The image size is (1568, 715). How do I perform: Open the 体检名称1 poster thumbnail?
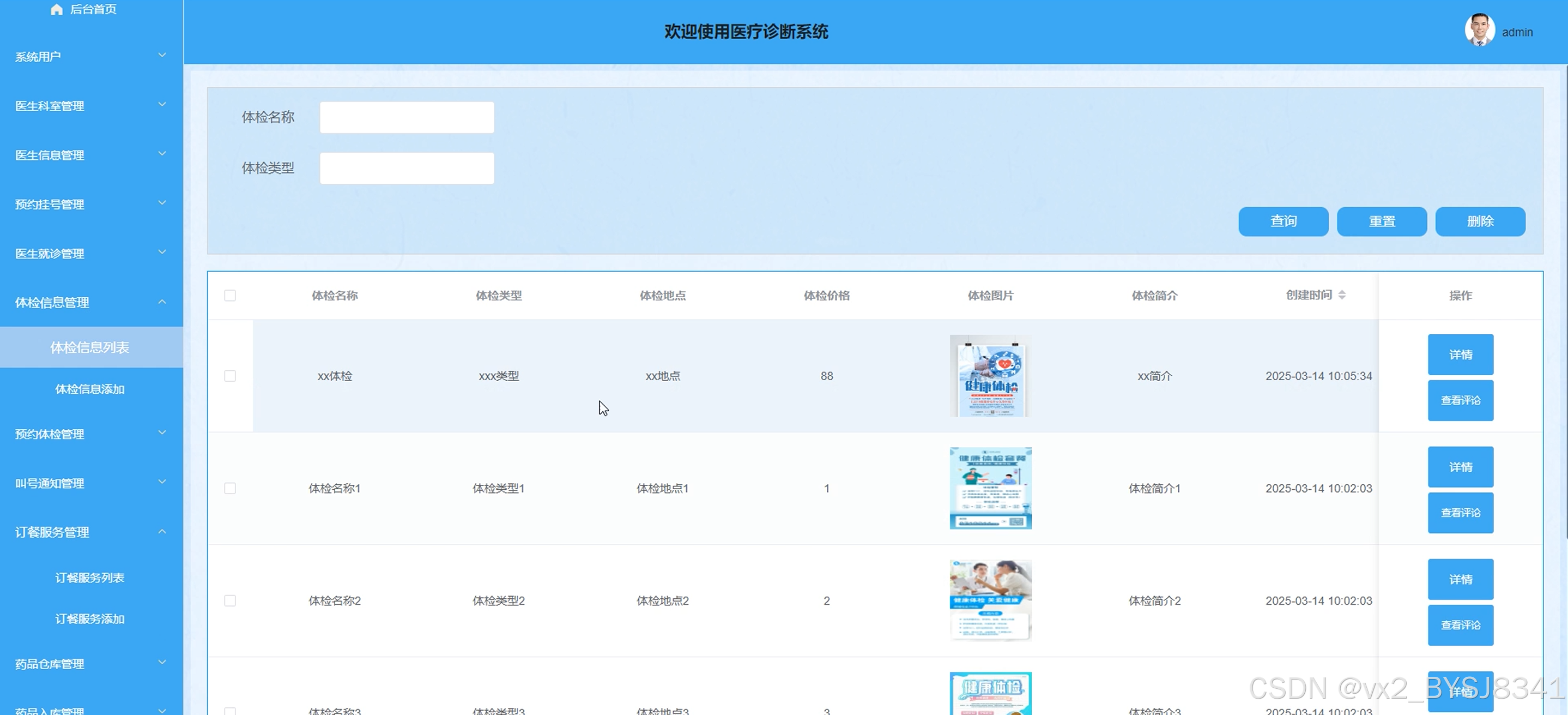[990, 488]
